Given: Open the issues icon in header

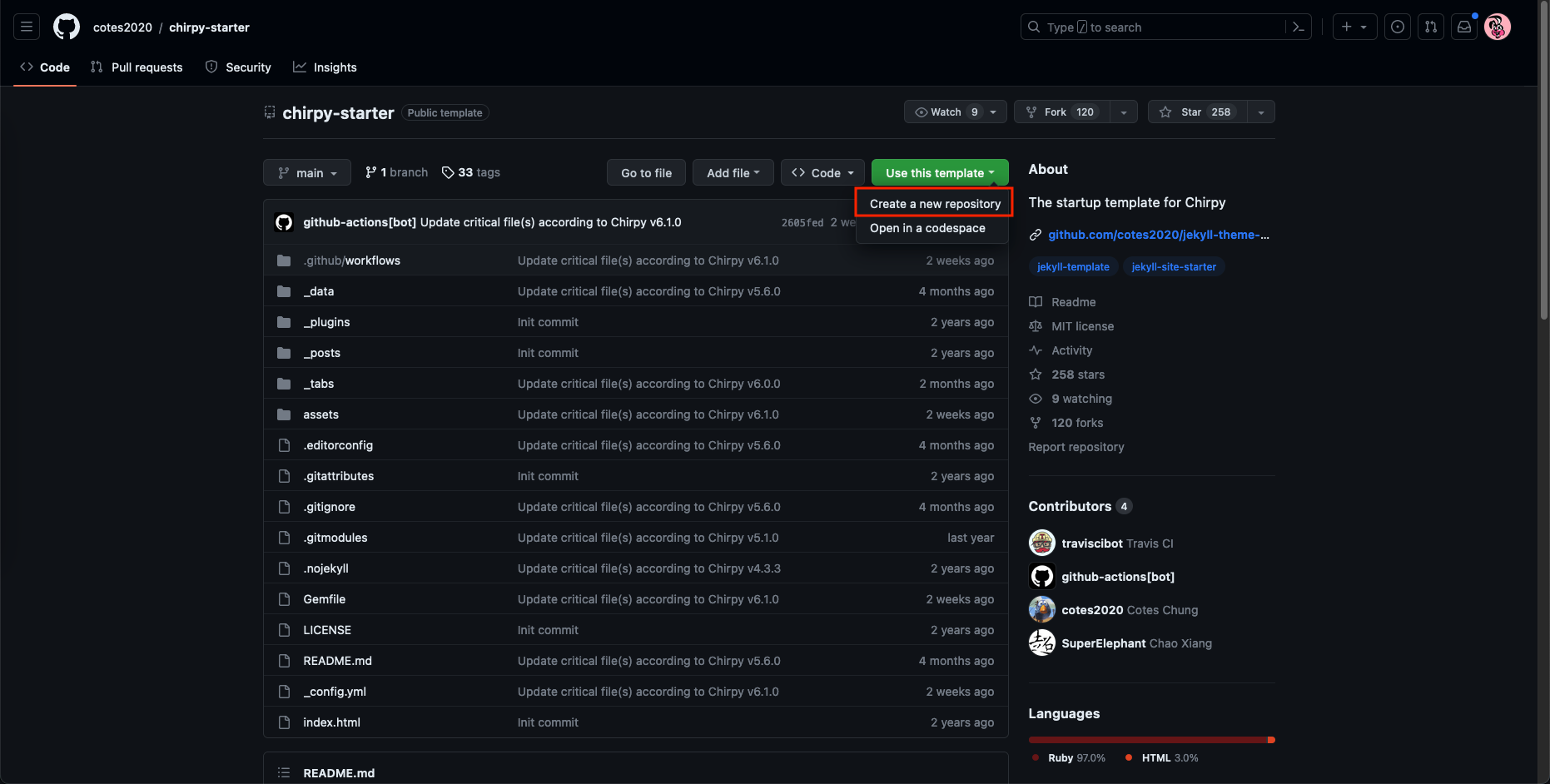Looking at the screenshot, I should (x=1398, y=27).
